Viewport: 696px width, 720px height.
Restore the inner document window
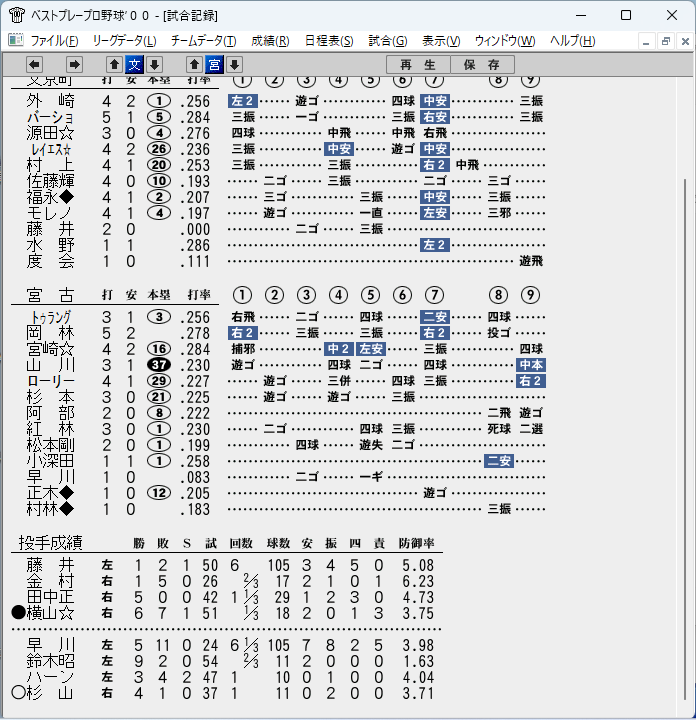click(666, 42)
